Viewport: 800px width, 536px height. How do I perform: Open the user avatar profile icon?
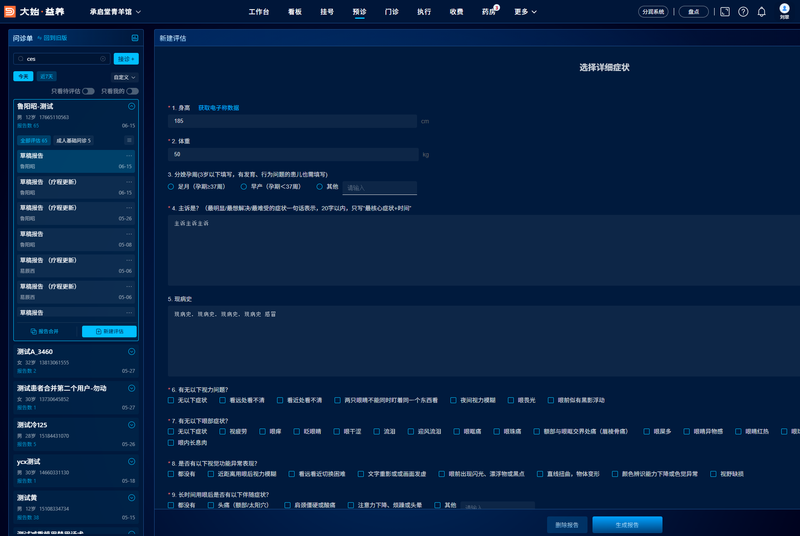(784, 9)
